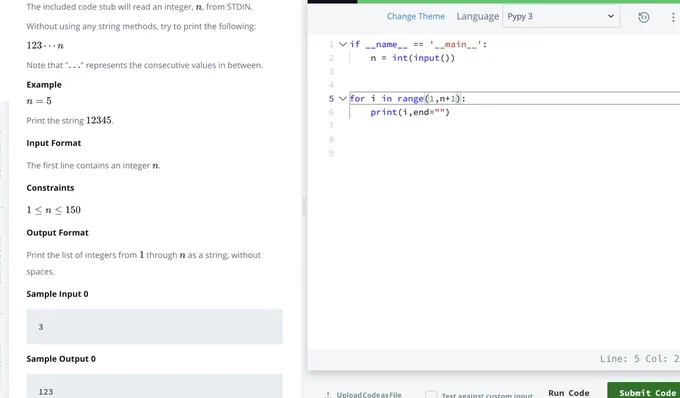Click the Example heading

pyautogui.click(x=44, y=85)
